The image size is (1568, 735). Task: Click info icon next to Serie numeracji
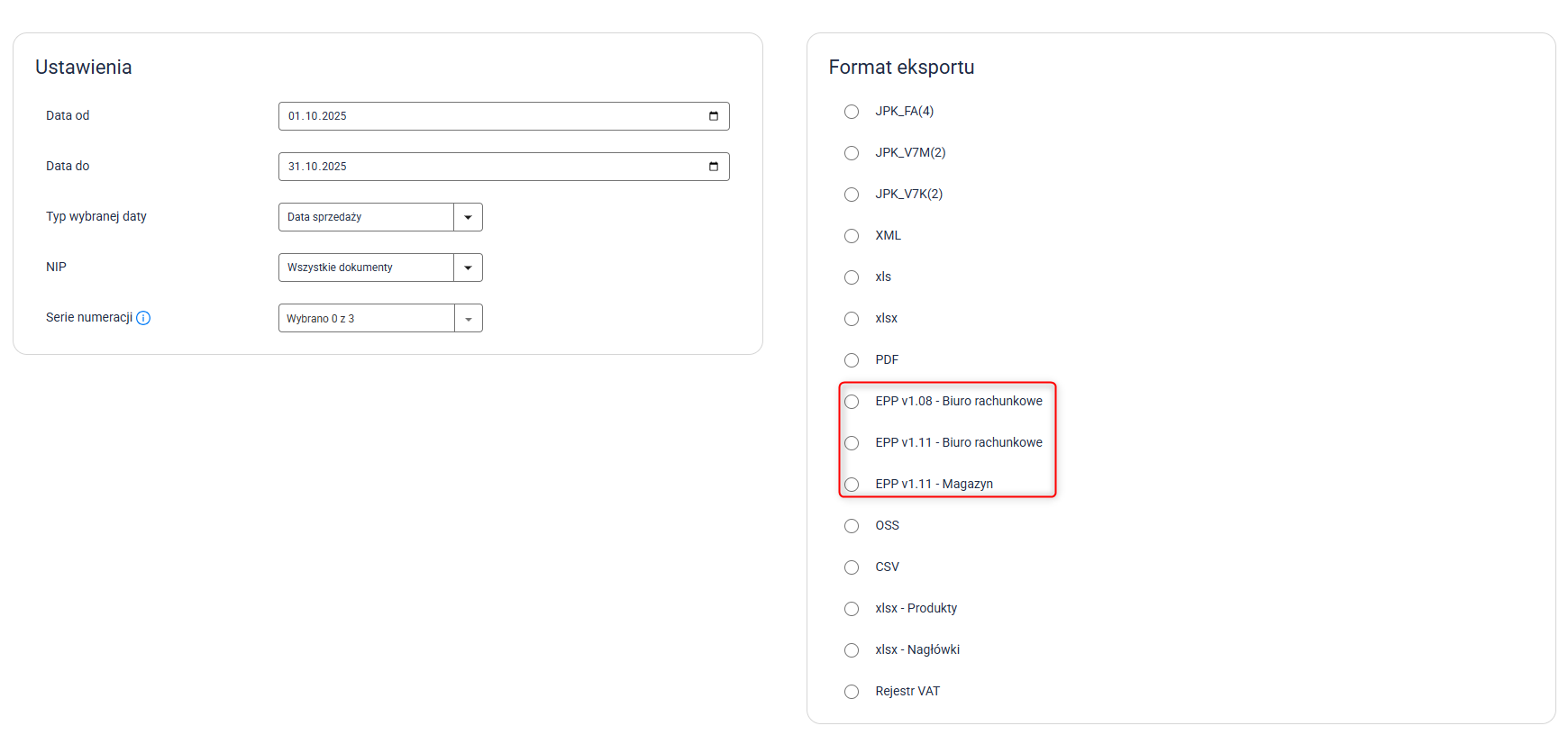[x=143, y=318]
